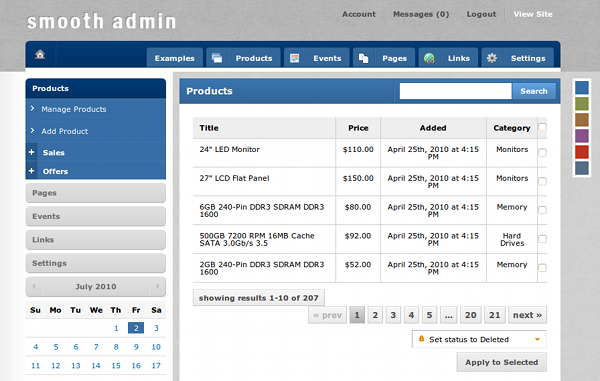Select the blue theme color swatch
This screenshot has height=381, width=600.
click(582, 88)
